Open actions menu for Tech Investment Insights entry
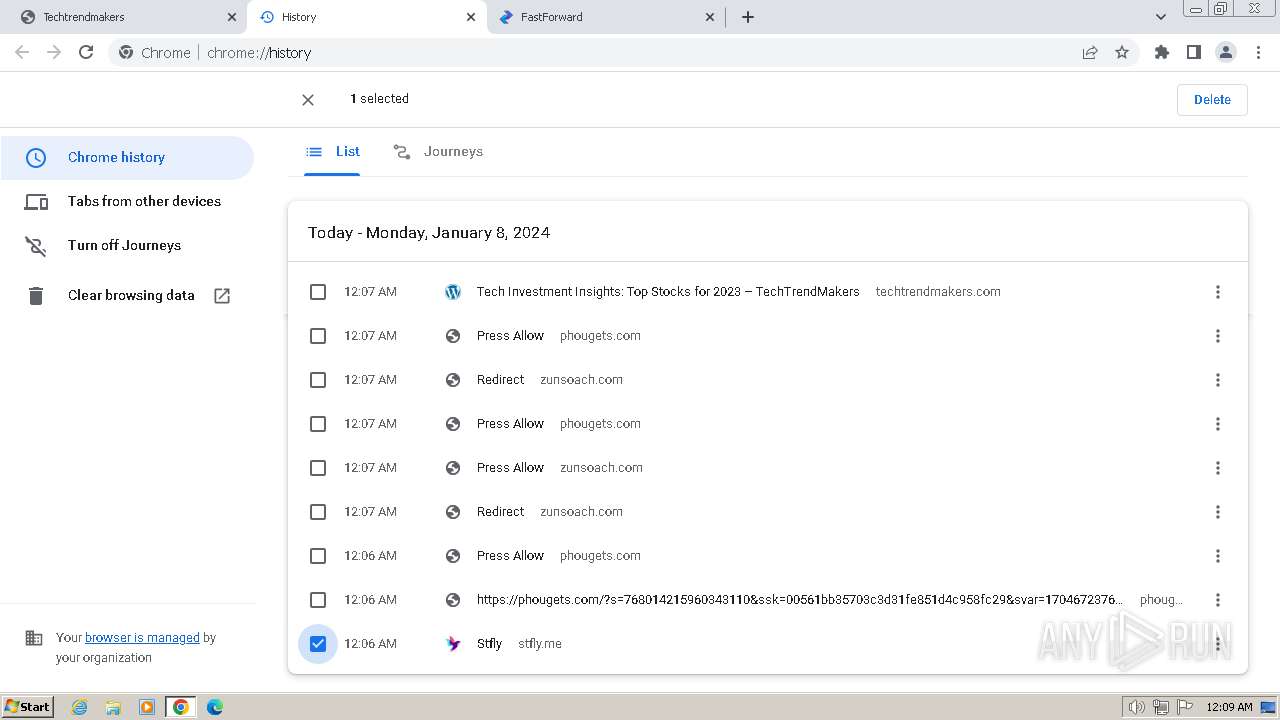The image size is (1280, 720). click(1217, 292)
